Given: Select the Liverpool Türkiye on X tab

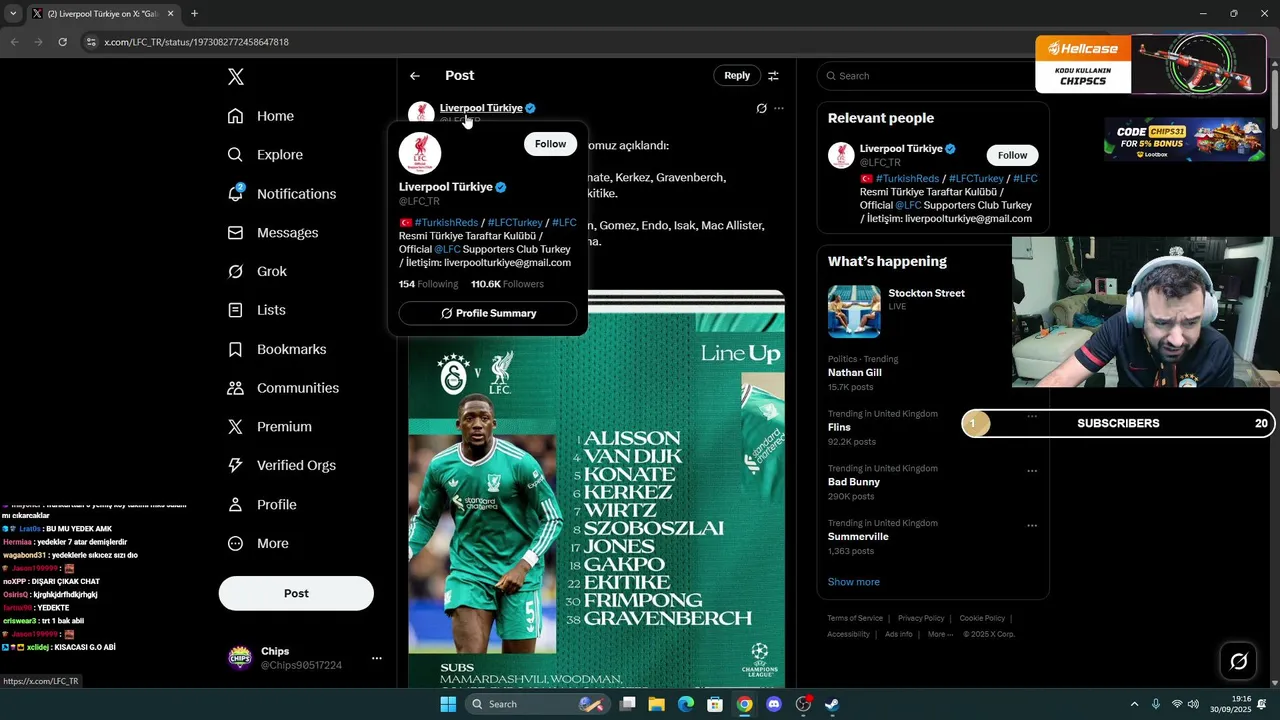Looking at the screenshot, I should pos(103,14).
